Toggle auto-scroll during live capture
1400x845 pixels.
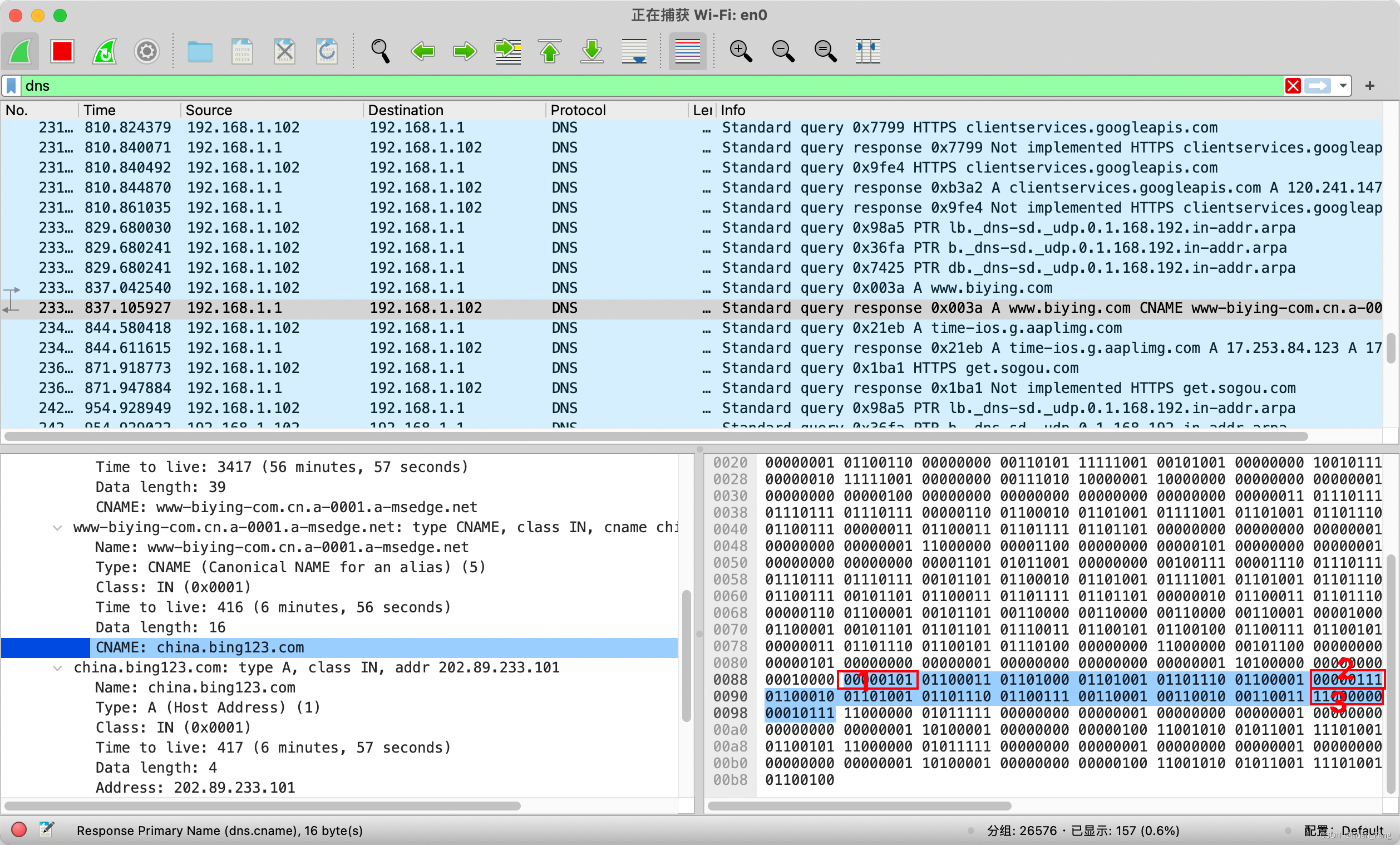pyautogui.click(x=634, y=52)
